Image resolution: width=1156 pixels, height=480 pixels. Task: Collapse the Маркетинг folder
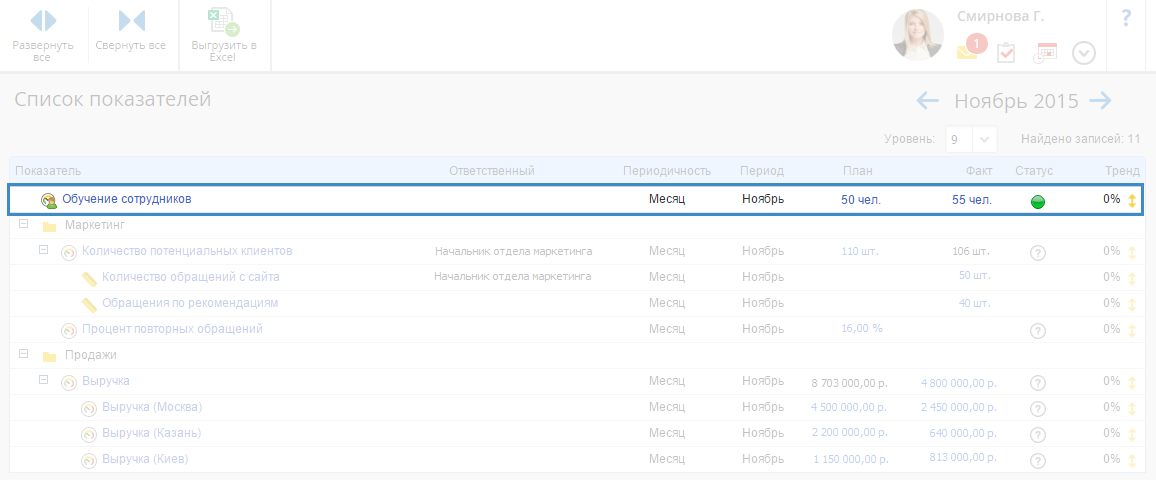(24, 223)
